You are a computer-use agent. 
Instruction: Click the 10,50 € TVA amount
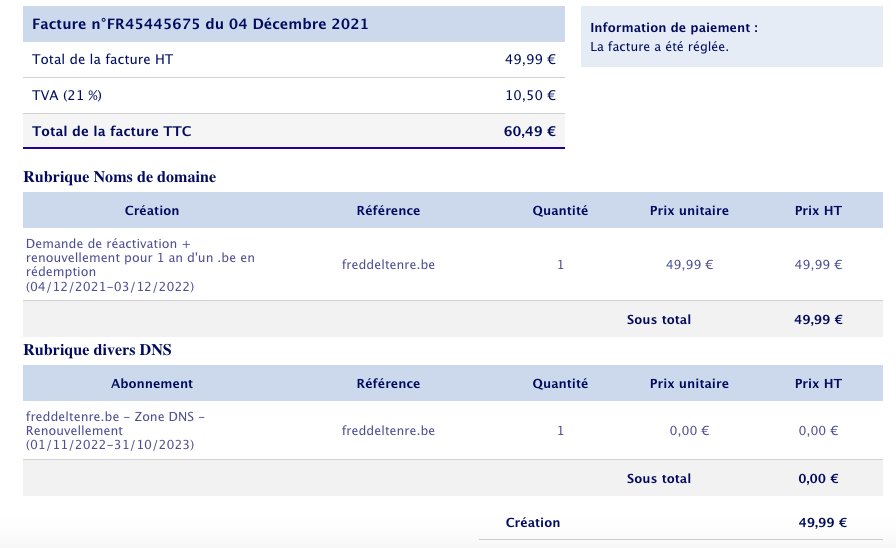coord(530,96)
